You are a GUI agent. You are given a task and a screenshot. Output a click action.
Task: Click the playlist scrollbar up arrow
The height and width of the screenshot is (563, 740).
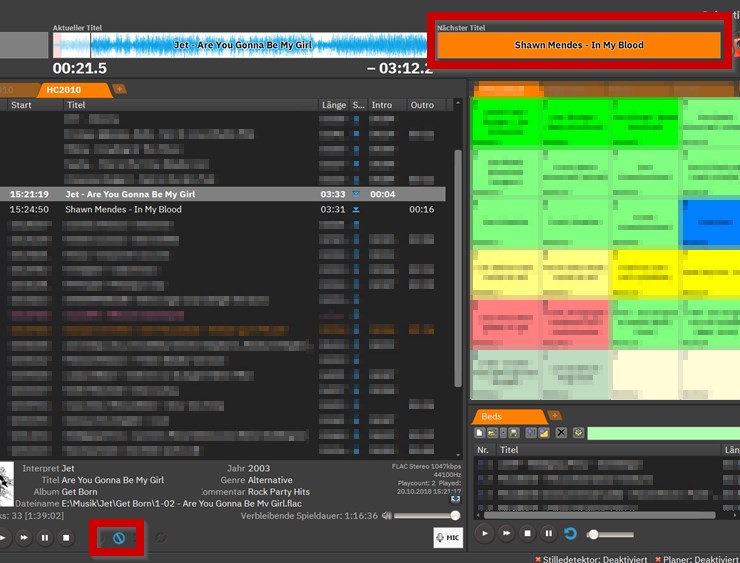pos(458,102)
